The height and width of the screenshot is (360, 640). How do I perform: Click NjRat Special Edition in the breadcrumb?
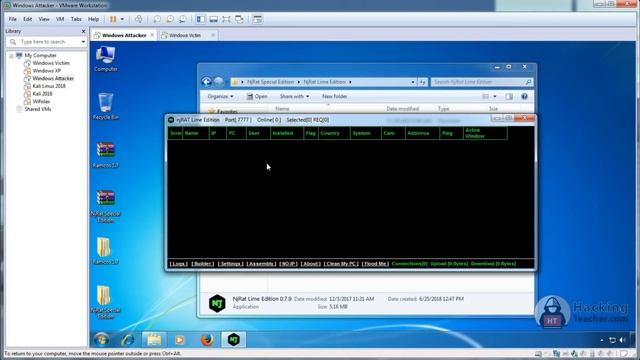pyautogui.click(x=270, y=82)
